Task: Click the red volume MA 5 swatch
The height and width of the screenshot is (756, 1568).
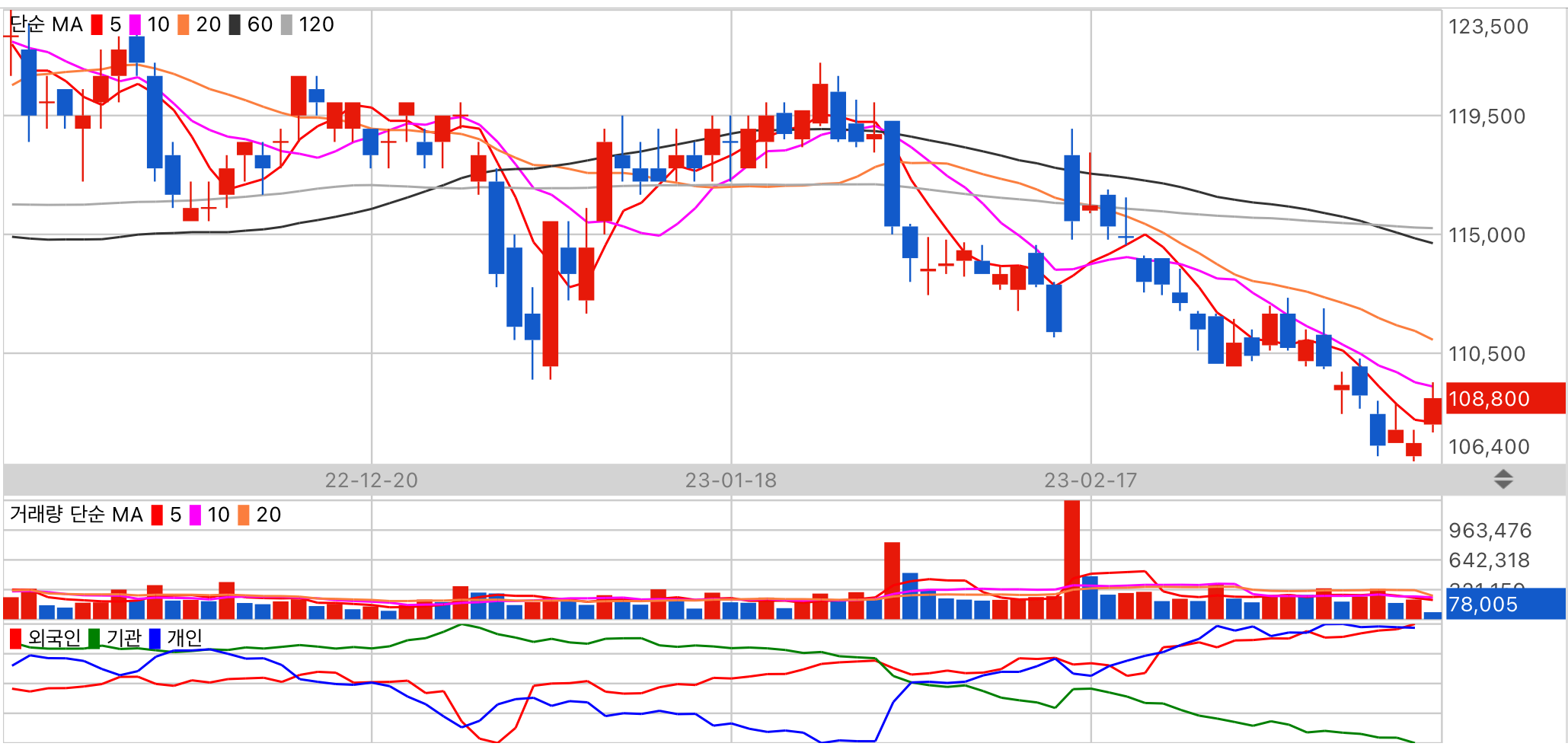Action: [157, 515]
